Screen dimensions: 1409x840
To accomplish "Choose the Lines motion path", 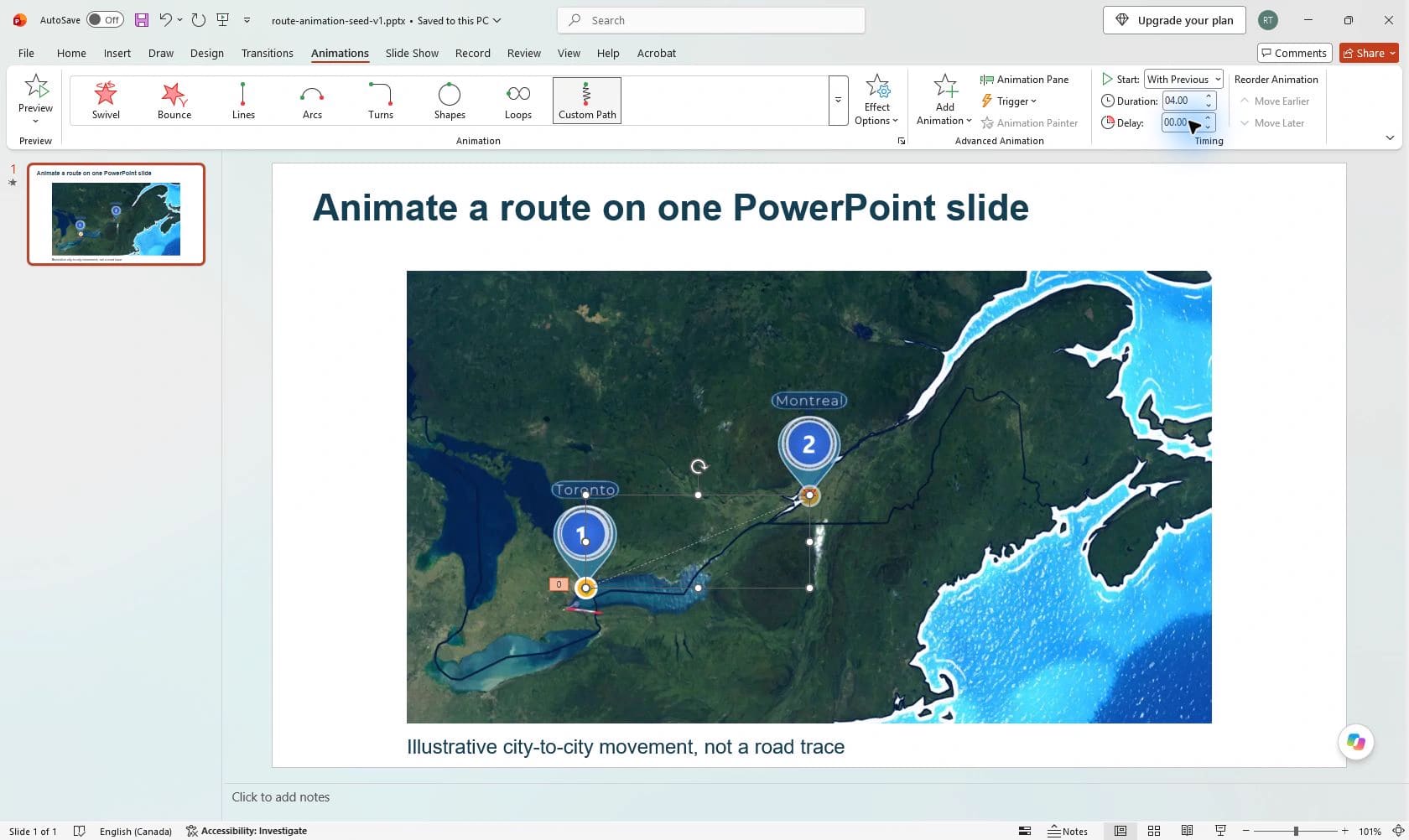I will coord(243,101).
